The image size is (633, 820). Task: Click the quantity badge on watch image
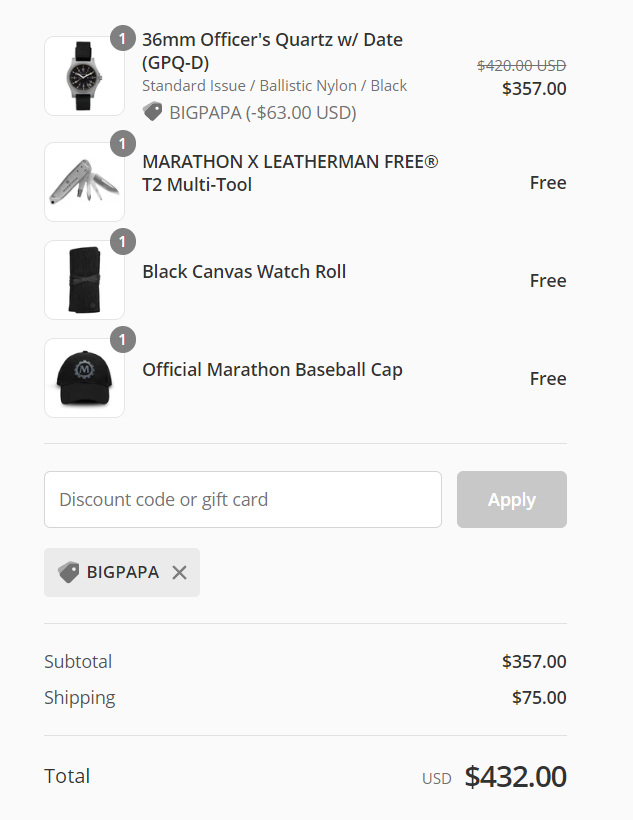click(x=122, y=39)
